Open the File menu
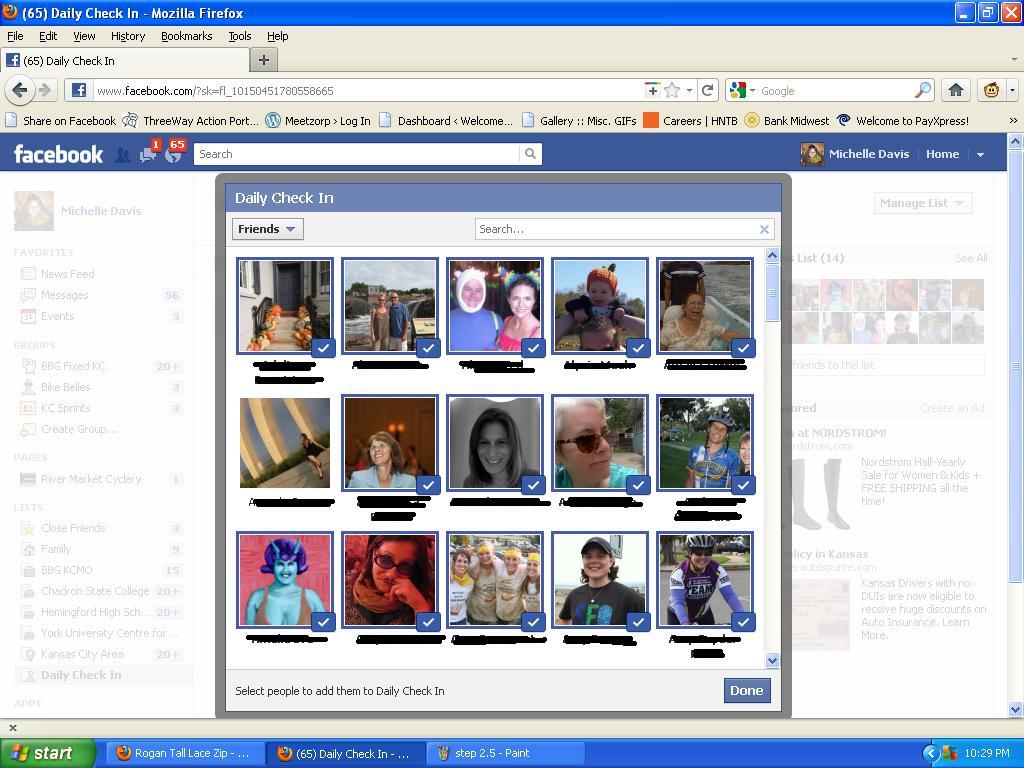This screenshot has width=1024, height=768. (x=15, y=36)
